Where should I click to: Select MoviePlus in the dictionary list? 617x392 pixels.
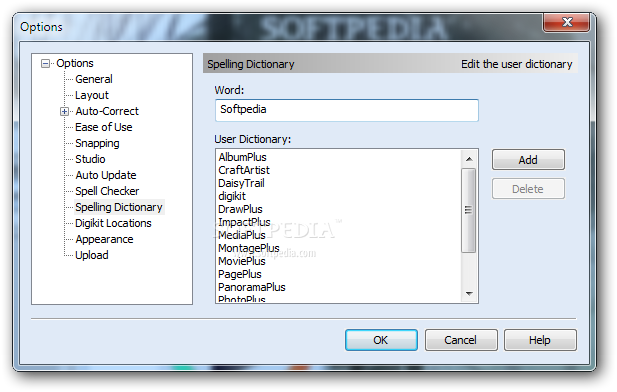click(242, 261)
